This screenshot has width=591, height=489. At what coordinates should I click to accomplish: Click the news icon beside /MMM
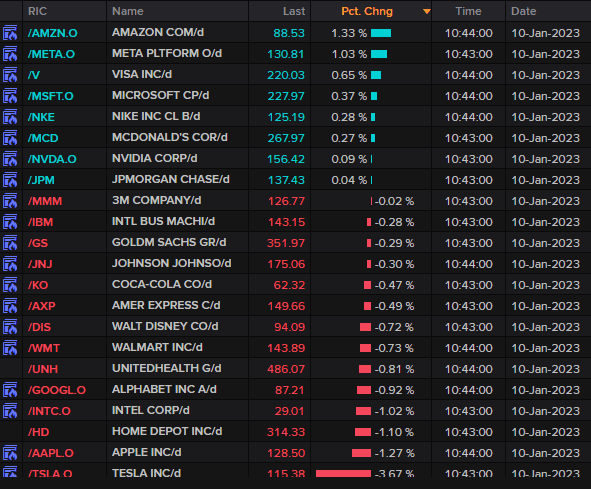point(10,201)
